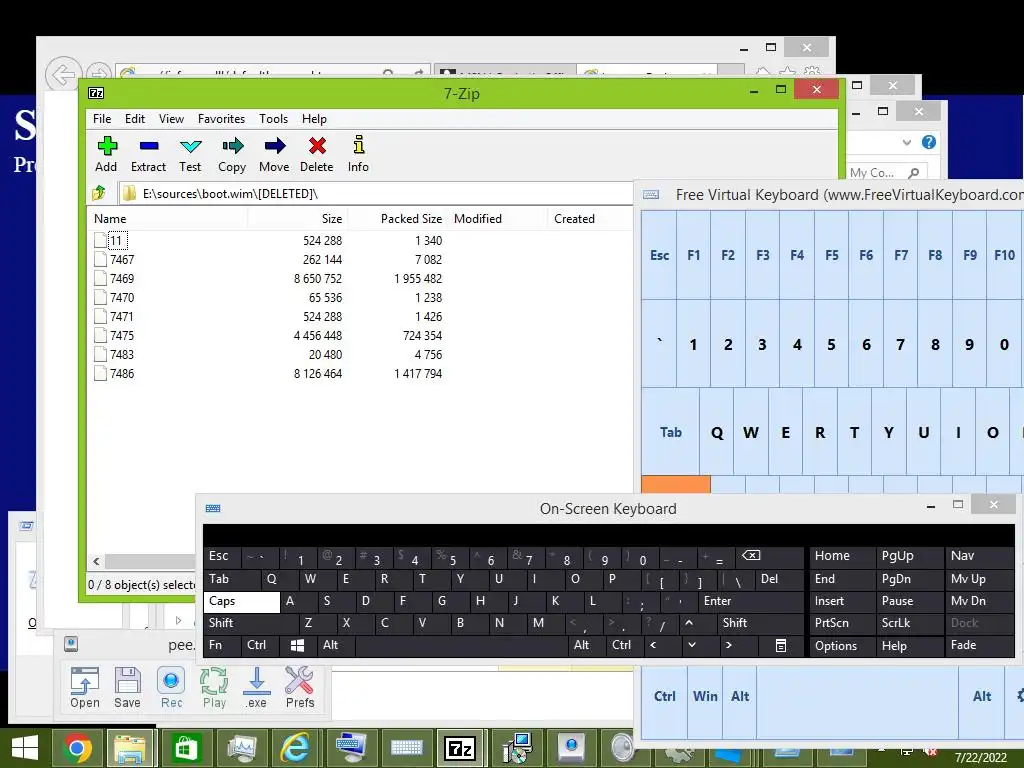Open the Windows Store taskbar icon
This screenshot has height=768, width=1024.
(x=185, y=748)
